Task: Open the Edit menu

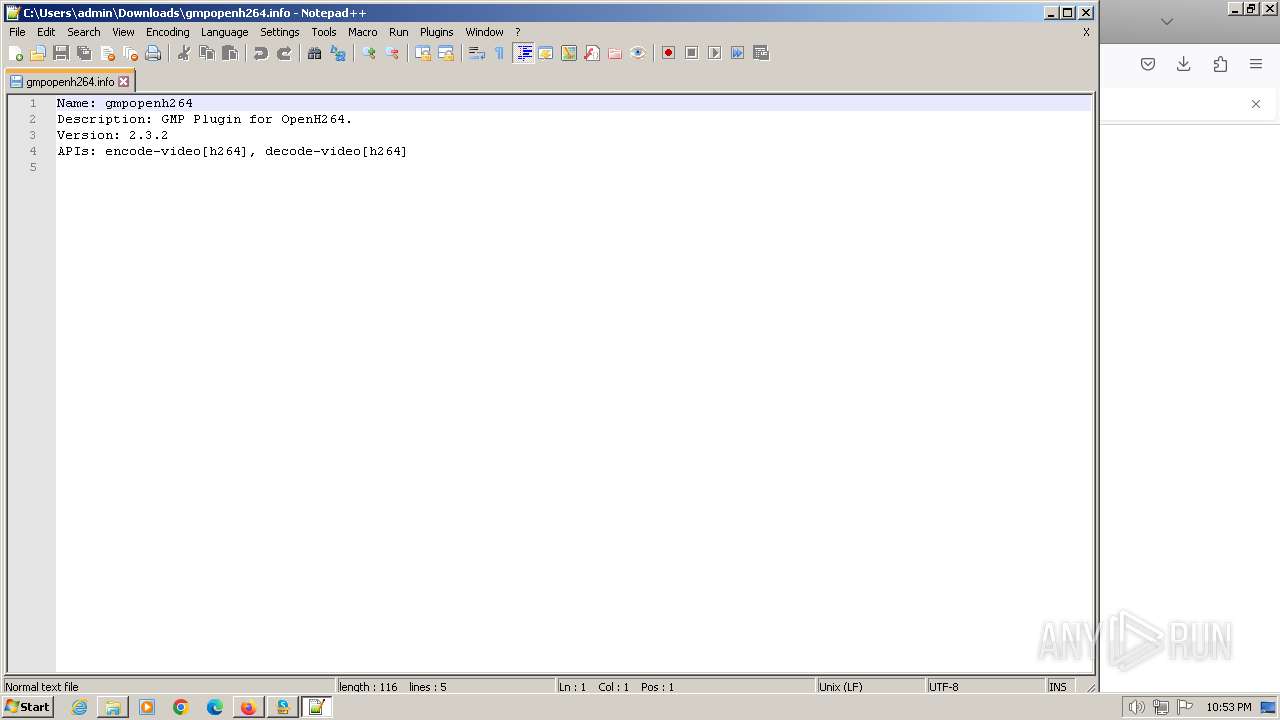Action: pos(46,32)
